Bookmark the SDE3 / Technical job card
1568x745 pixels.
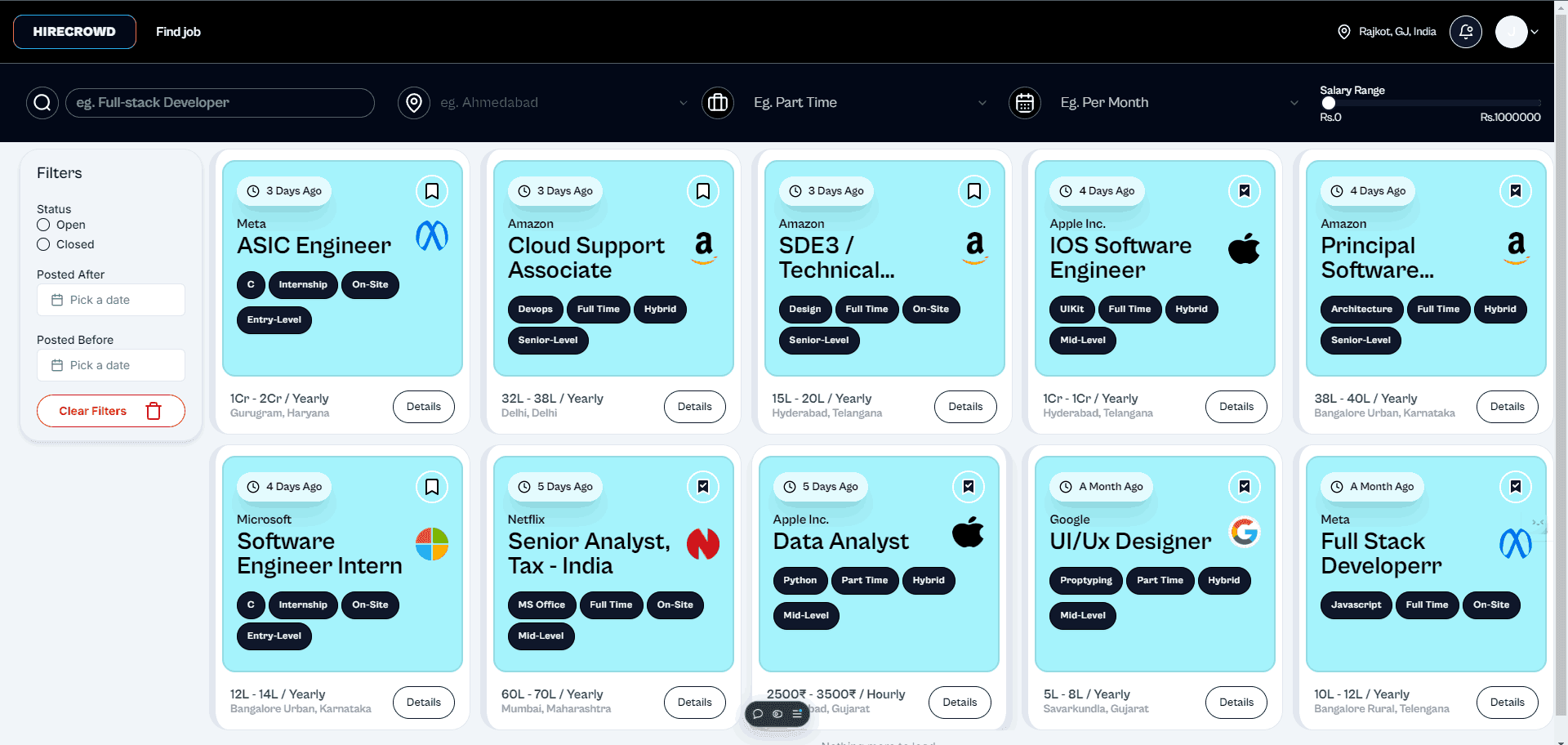coord(974,191)
